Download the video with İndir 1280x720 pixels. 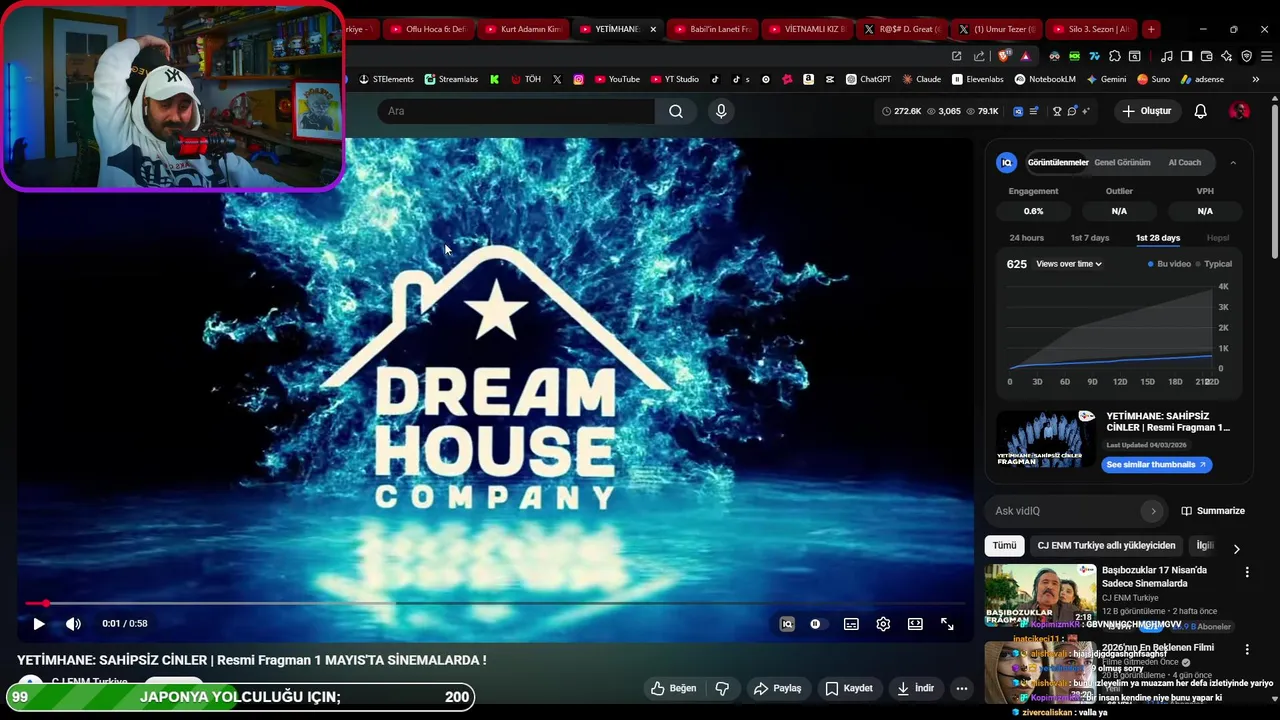tap(915, 688)
